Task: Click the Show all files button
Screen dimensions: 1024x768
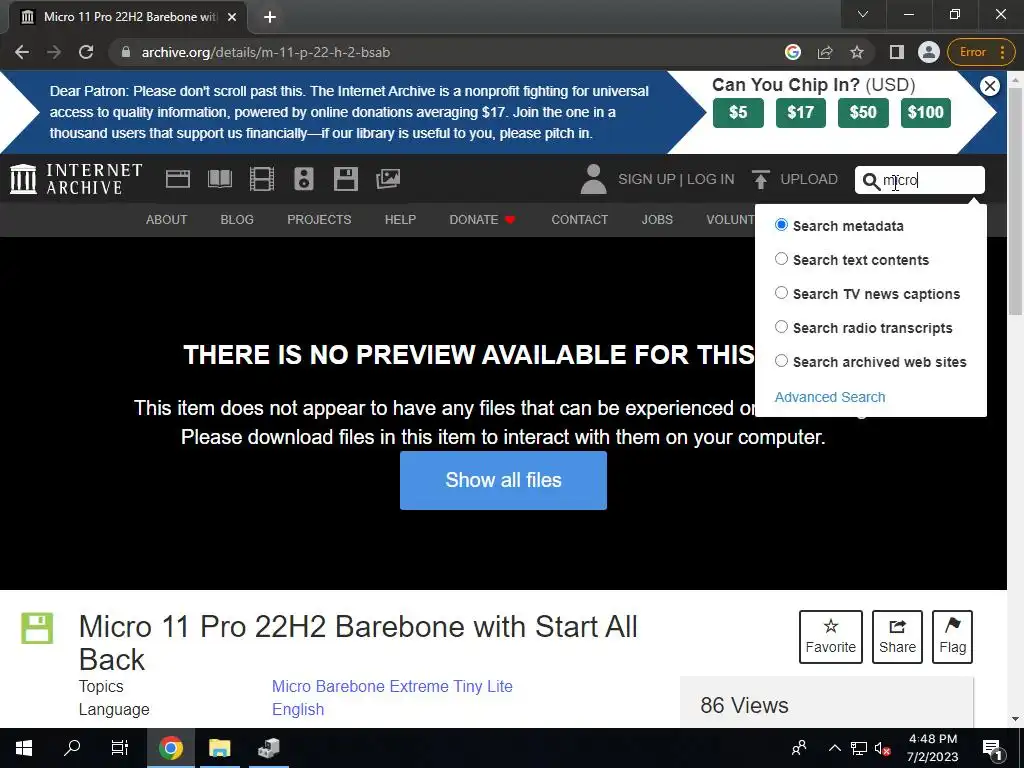Action: pyautogui.click(x=504, y=480)
